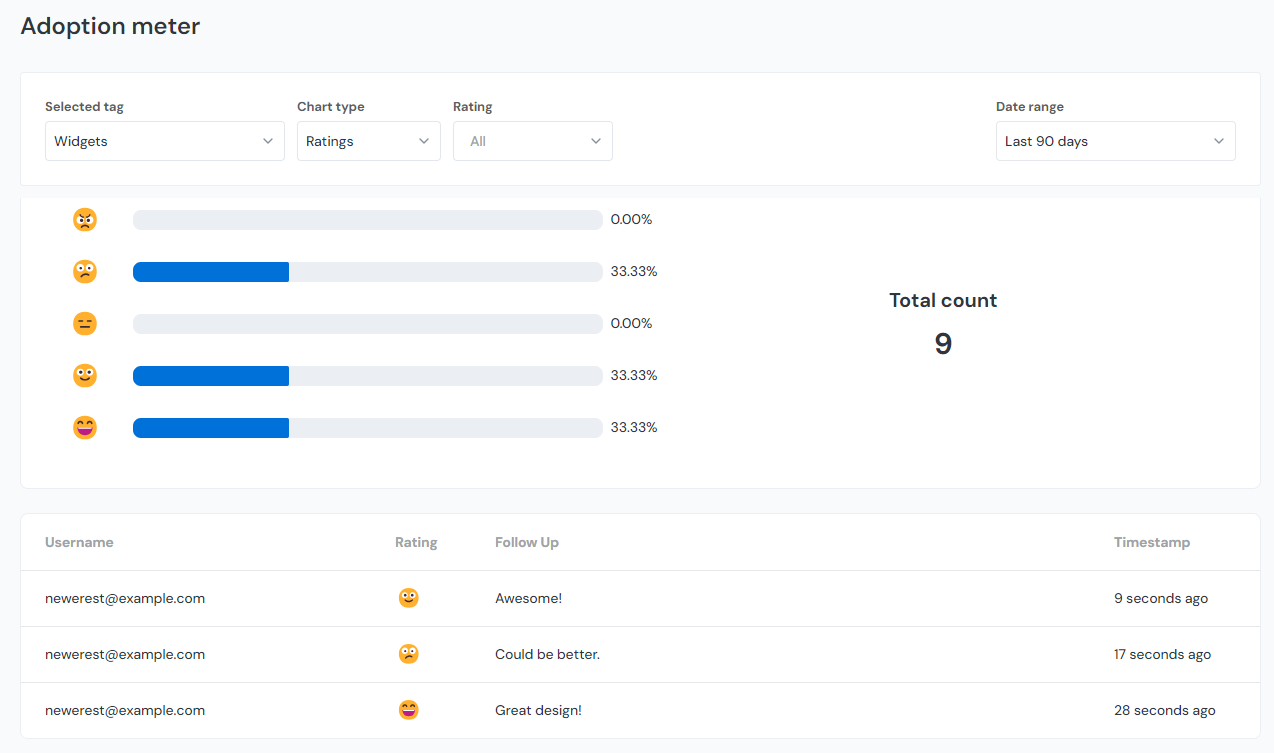Click the frowning icon on Could be better row

[x=408, y=653]
